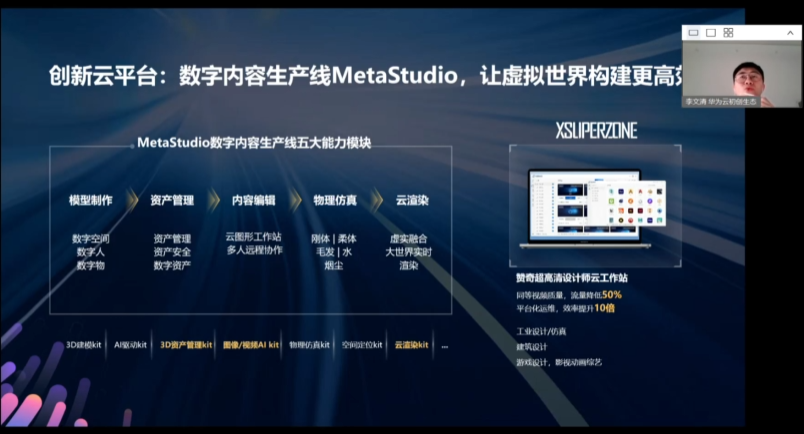Click the 数字物 item

[91, 265]
